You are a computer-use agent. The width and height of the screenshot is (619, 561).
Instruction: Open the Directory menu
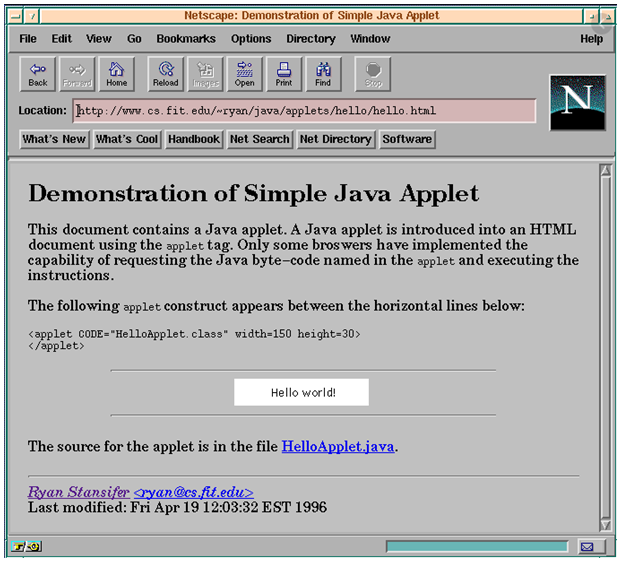pos(311,39)
